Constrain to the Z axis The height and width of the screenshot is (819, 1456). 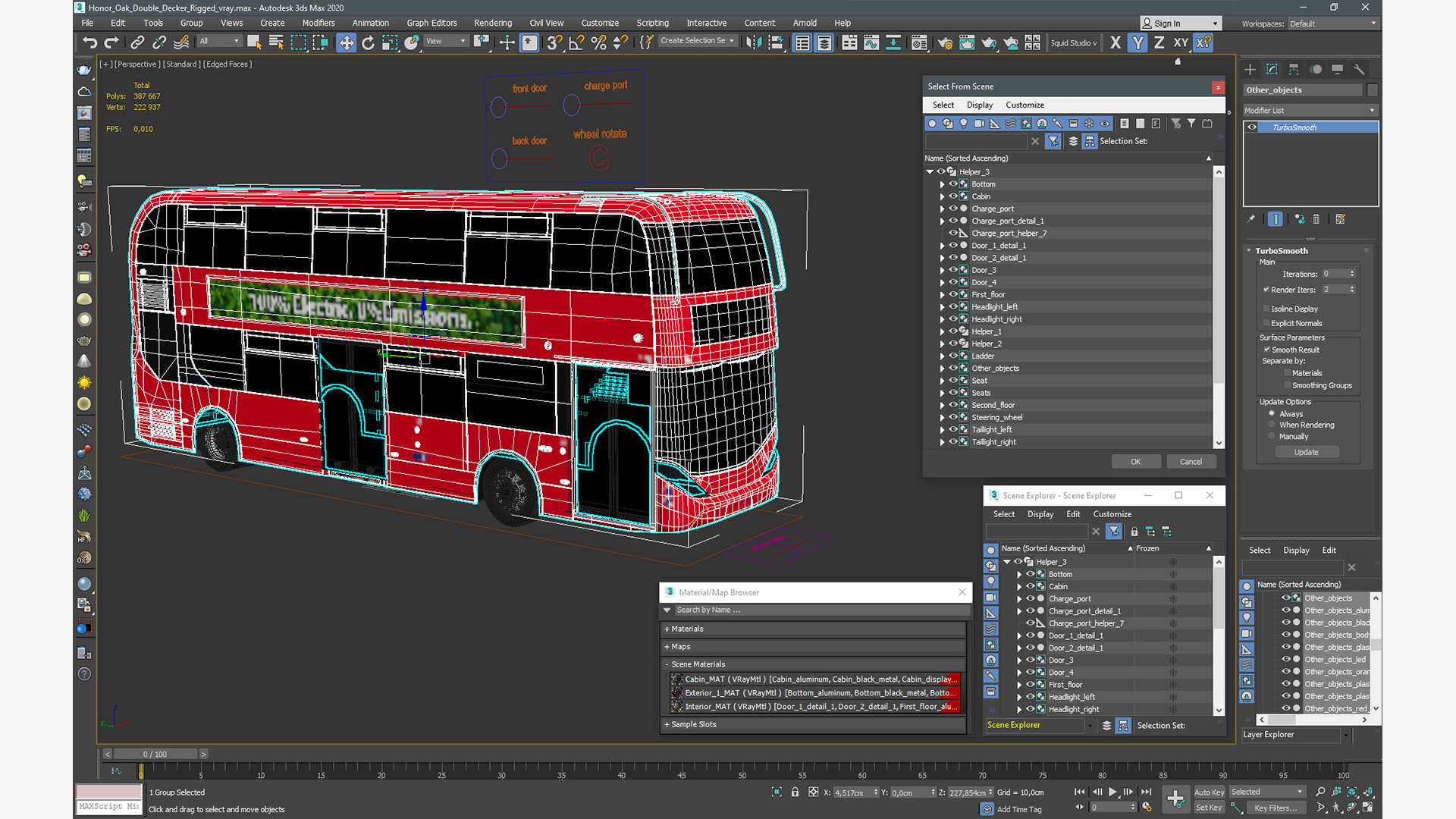coord(1159,42)
